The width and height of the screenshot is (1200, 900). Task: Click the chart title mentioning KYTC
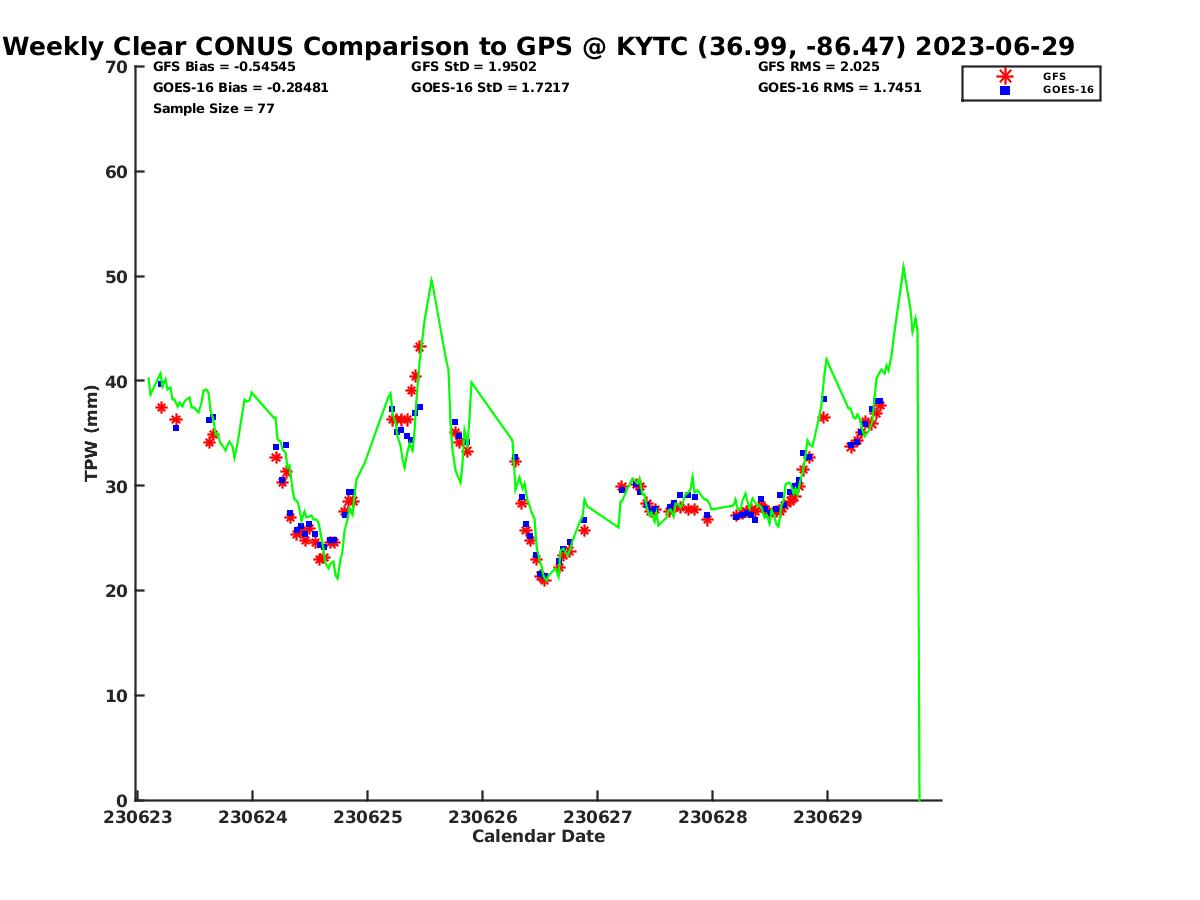(x=539, y=46)
